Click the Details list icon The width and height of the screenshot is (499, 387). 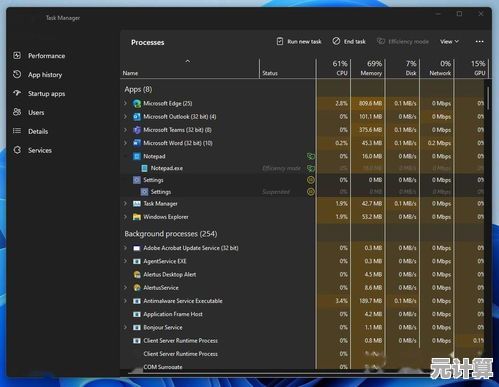click(x=17, y=131)
